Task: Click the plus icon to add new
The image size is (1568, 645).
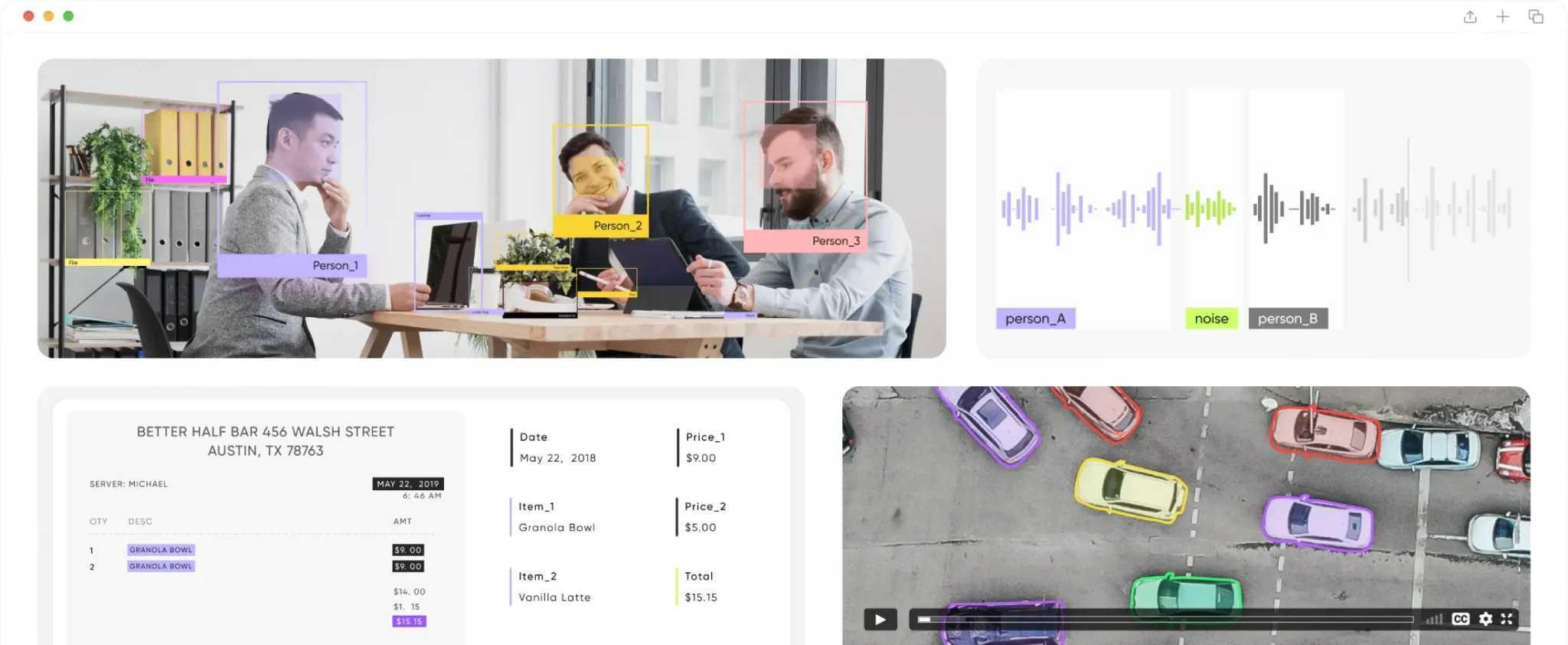Action: [x=1502, y=17]
